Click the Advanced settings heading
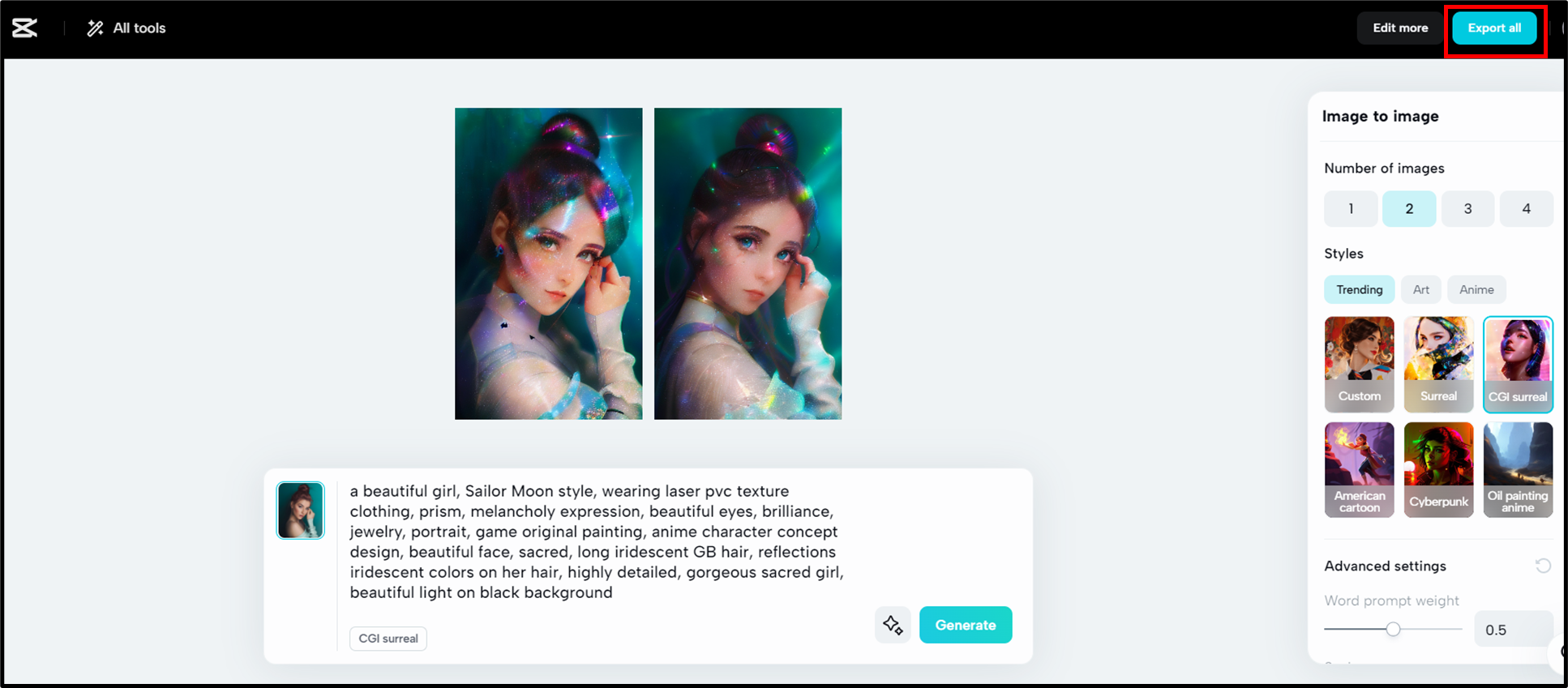The image size is (1568, 688). (1385, 566)
